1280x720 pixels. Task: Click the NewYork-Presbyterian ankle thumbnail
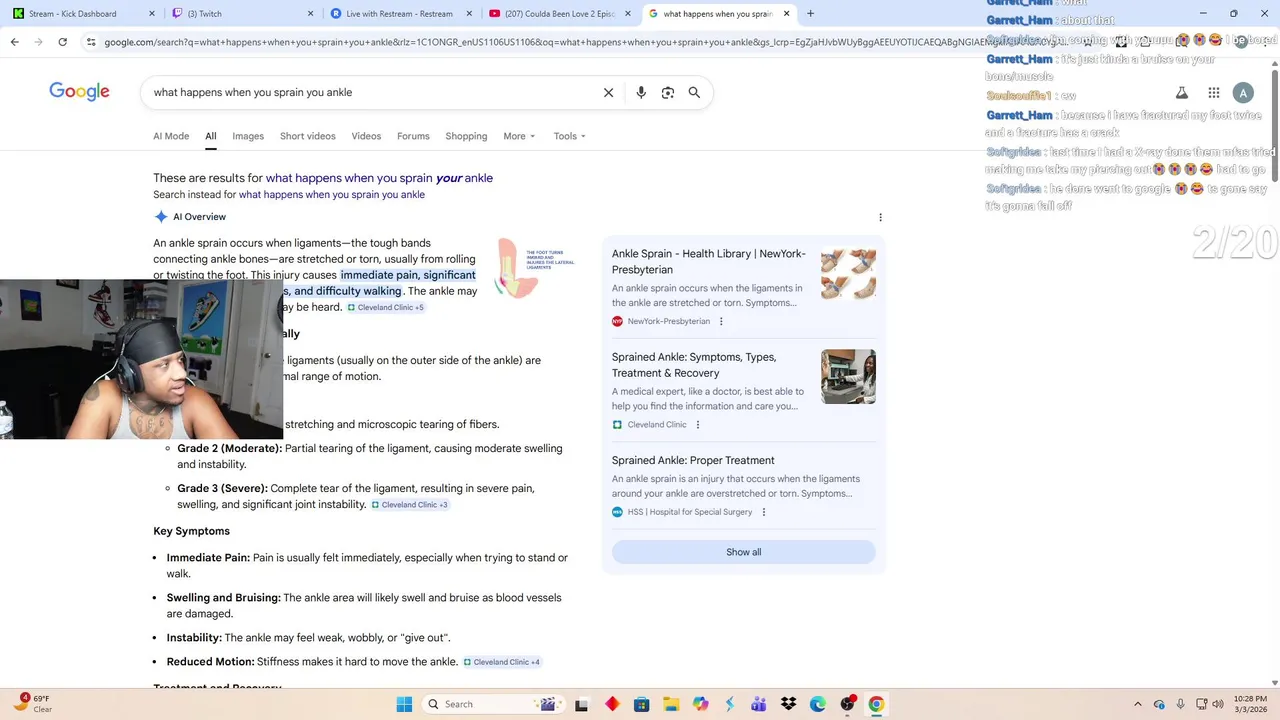pos(848,274)
